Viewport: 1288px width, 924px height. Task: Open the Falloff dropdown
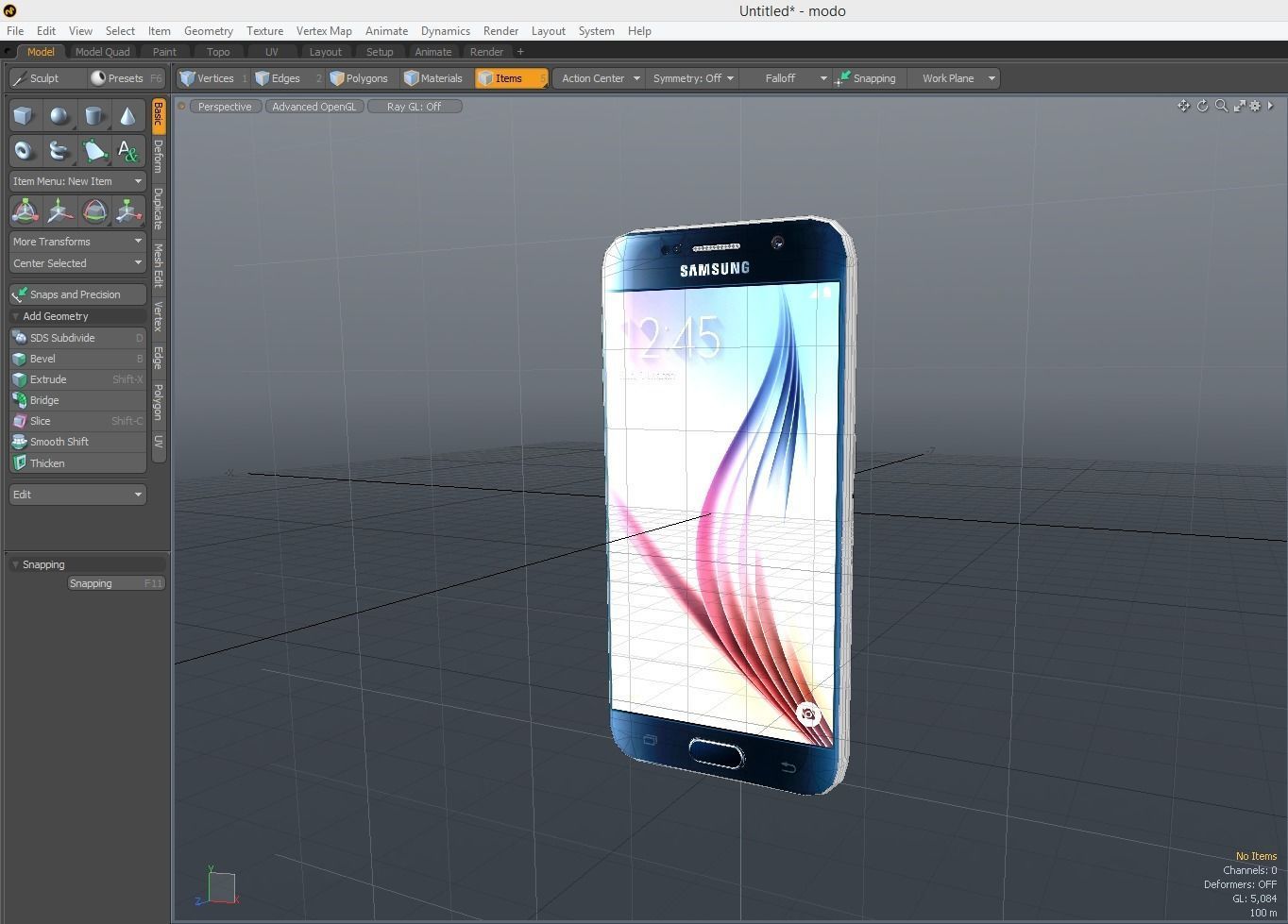click(787, 78)
